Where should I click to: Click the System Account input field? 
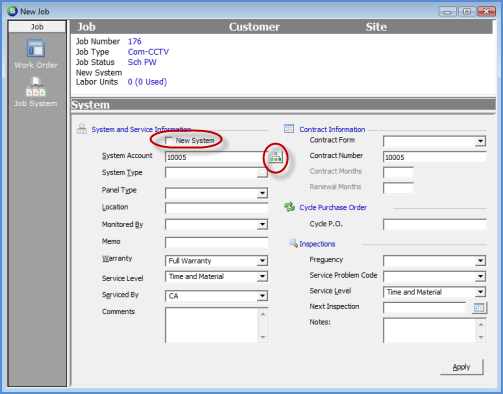[215, 157]
